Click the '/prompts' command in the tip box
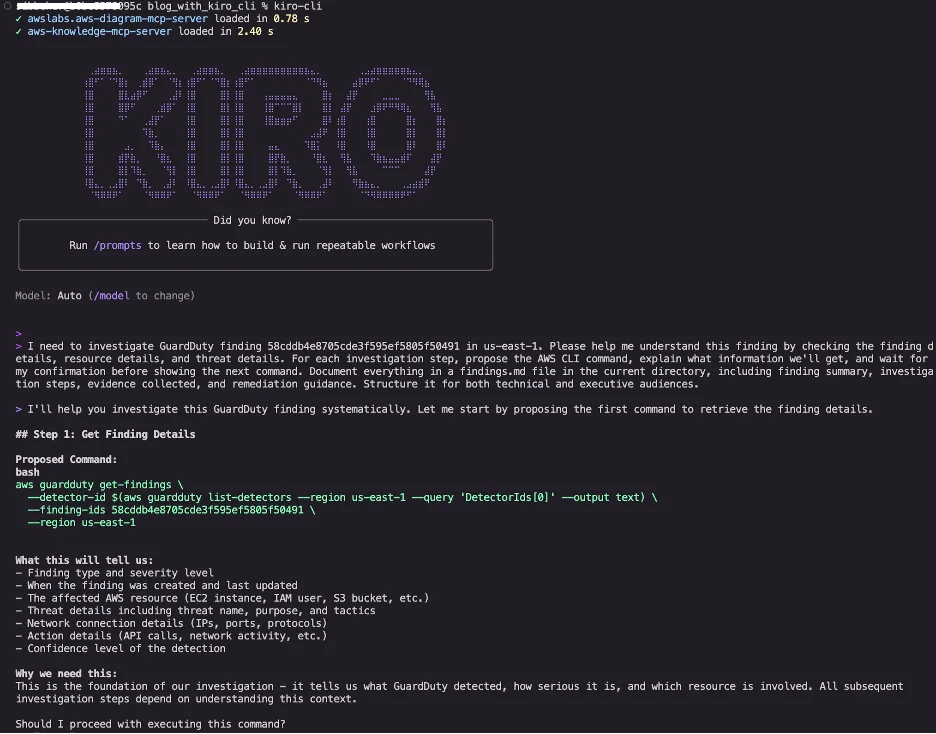Image resolution: width=936 pixels, height=734 pixels. coord(117,245)
